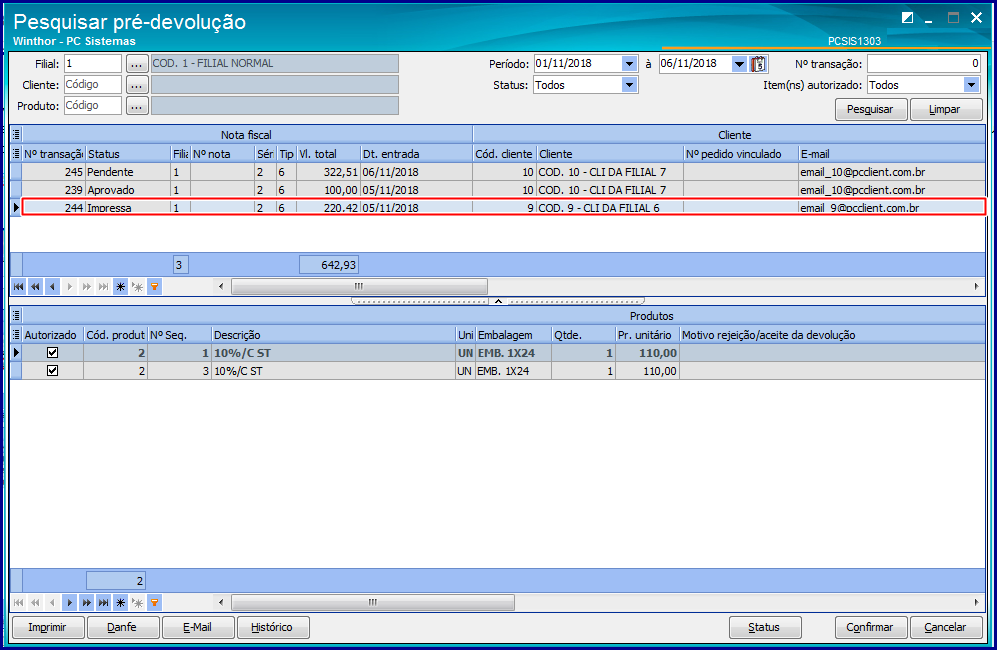Click the Nota fiscal grid horizontal scrollbar thumb

click(x=359, y=286)
